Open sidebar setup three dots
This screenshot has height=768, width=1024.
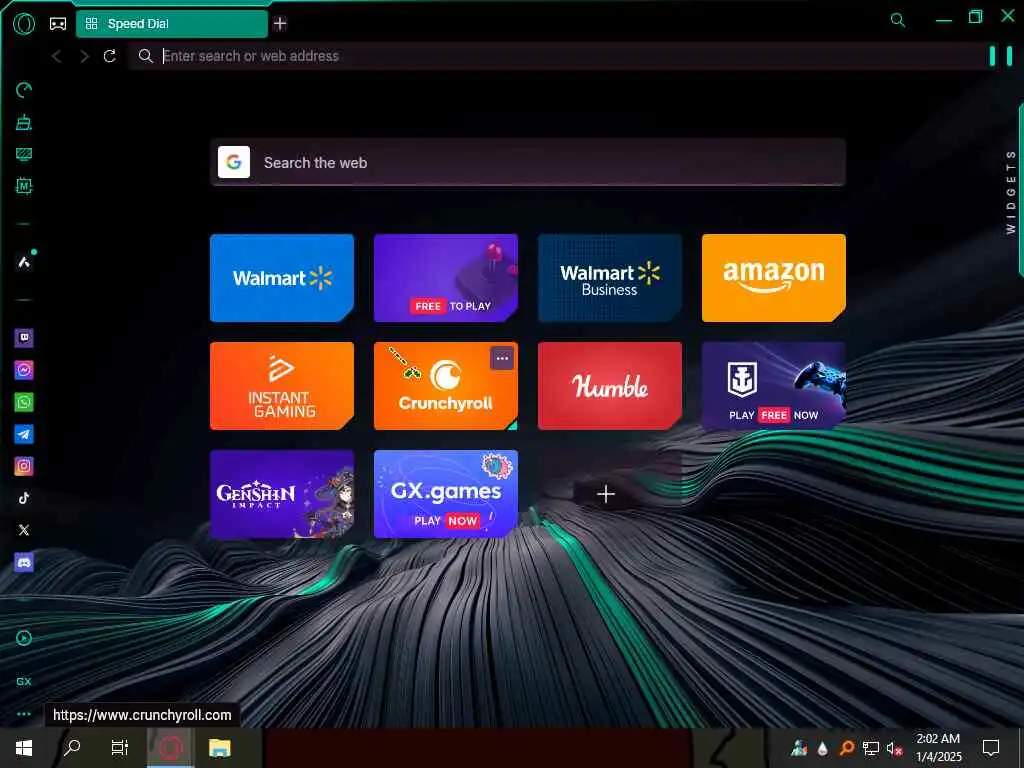24,714
